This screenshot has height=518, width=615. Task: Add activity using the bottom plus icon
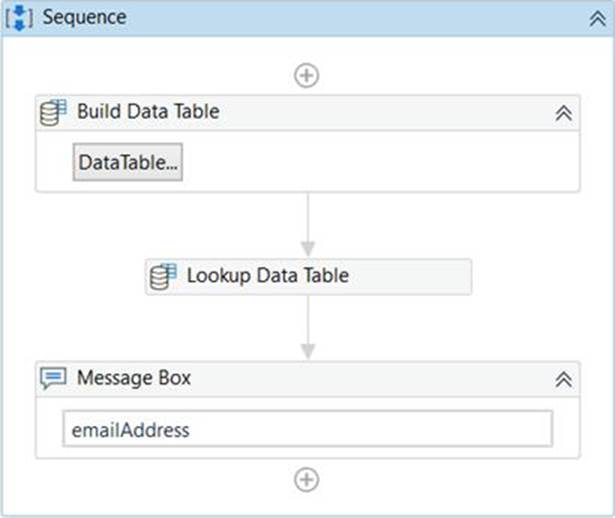click(x=307, y=480)
